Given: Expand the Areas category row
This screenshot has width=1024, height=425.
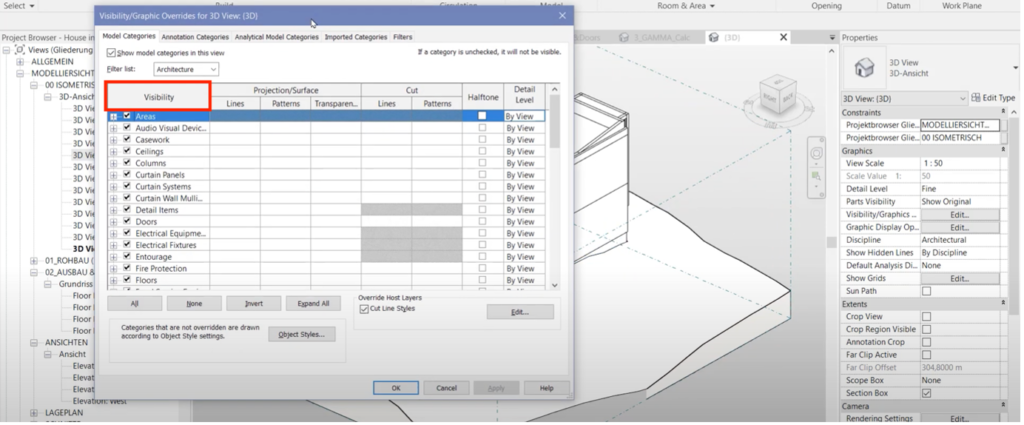Looking at the screenshot, I should click(x=114, y=116).
